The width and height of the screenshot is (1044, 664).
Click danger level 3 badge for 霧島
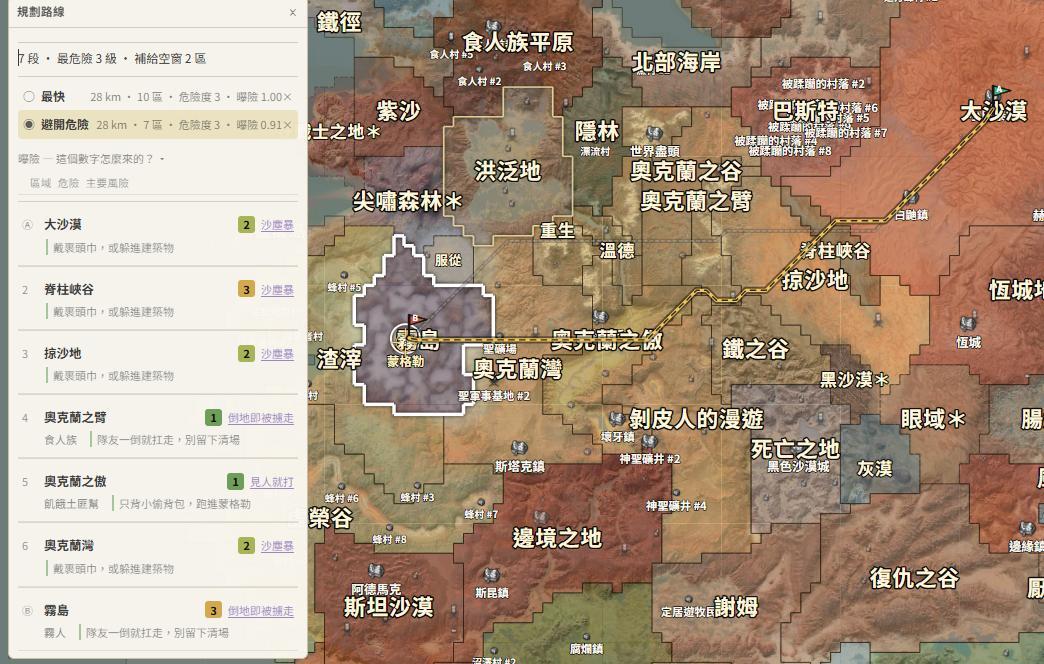[213, 611]
